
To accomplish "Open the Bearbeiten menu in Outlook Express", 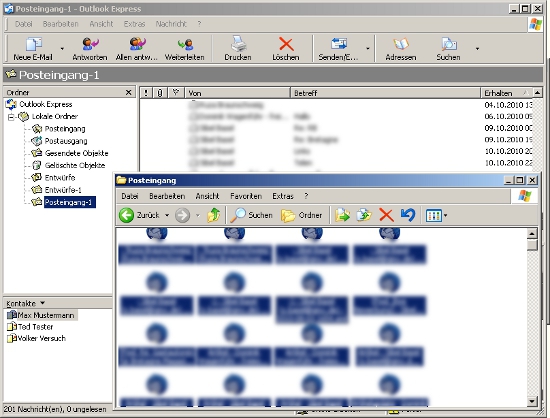I will (x=60, y=24).
